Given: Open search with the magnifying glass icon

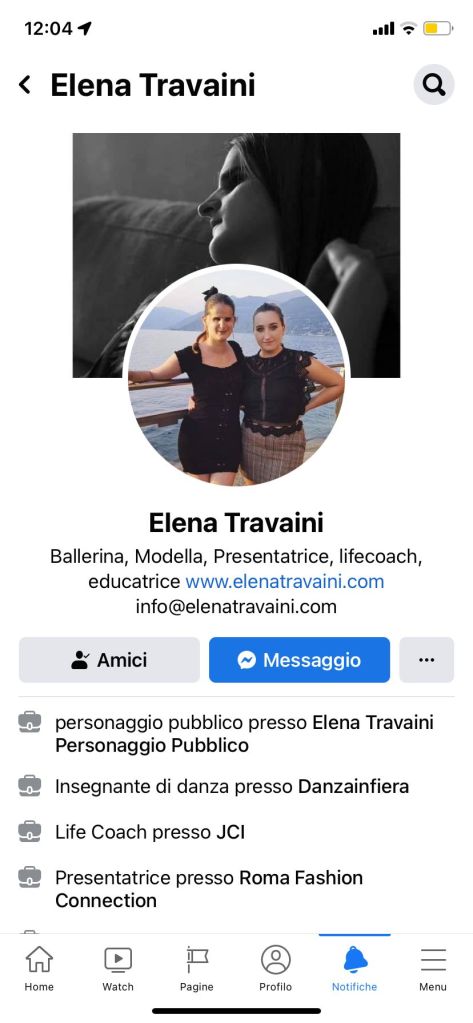Looking at the screenshot, I should [434, 84].
